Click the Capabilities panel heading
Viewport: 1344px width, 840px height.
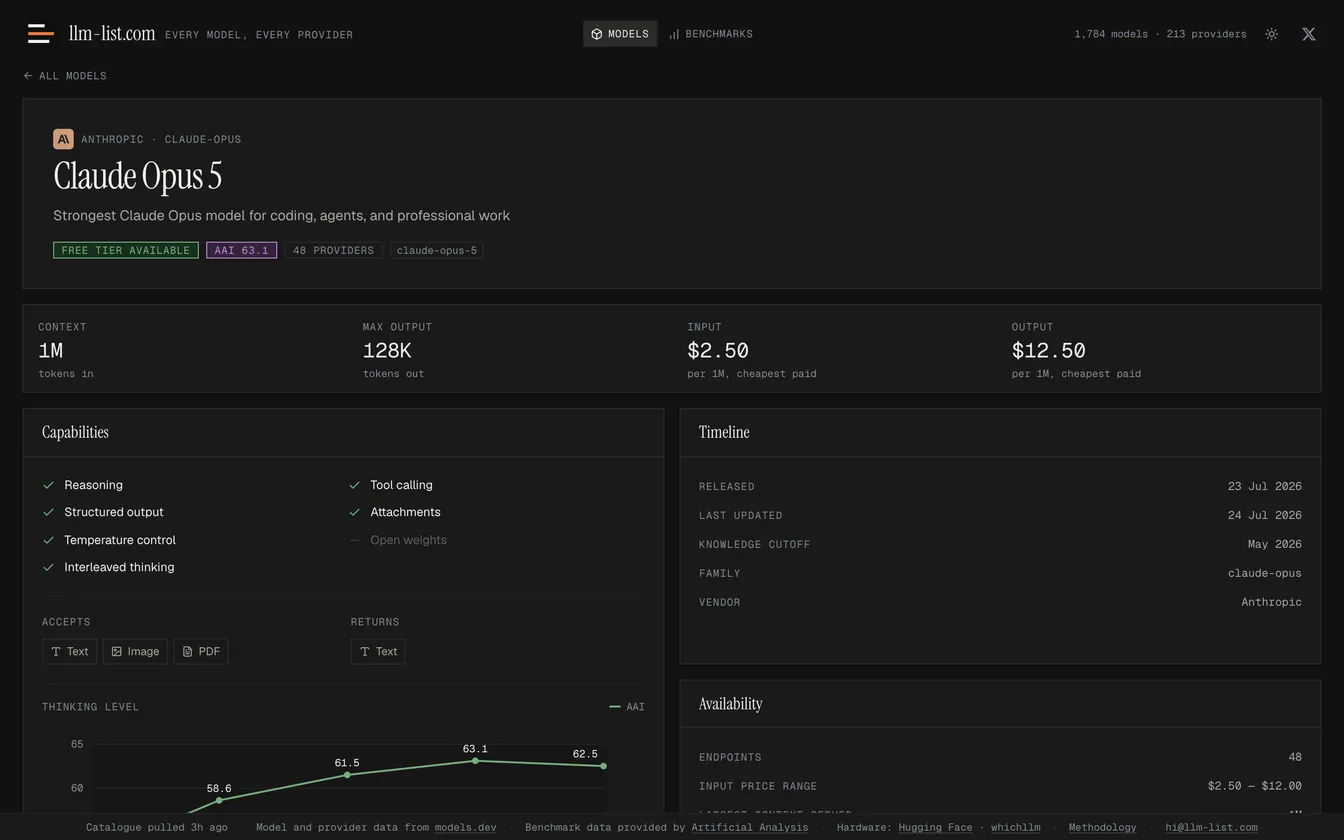(75, 433)
